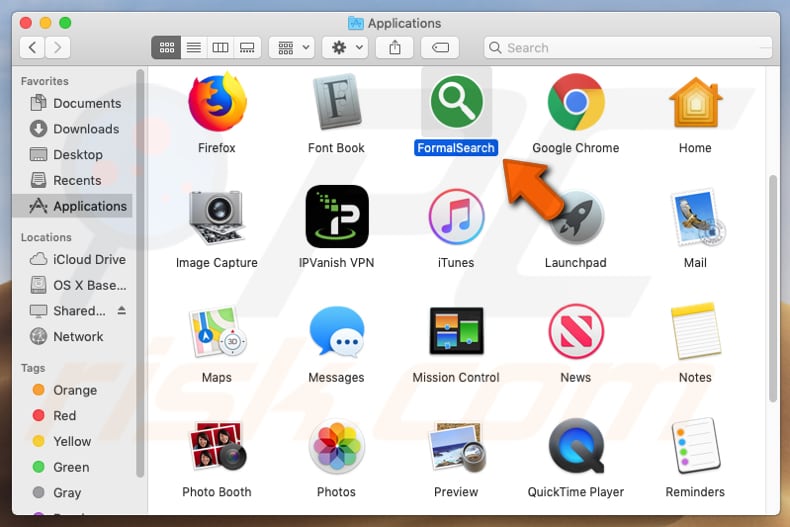Screen dimensions: 790x527
Task: Go back with the left chevron button
Action: pyautogui.click(x=32, y=48)
